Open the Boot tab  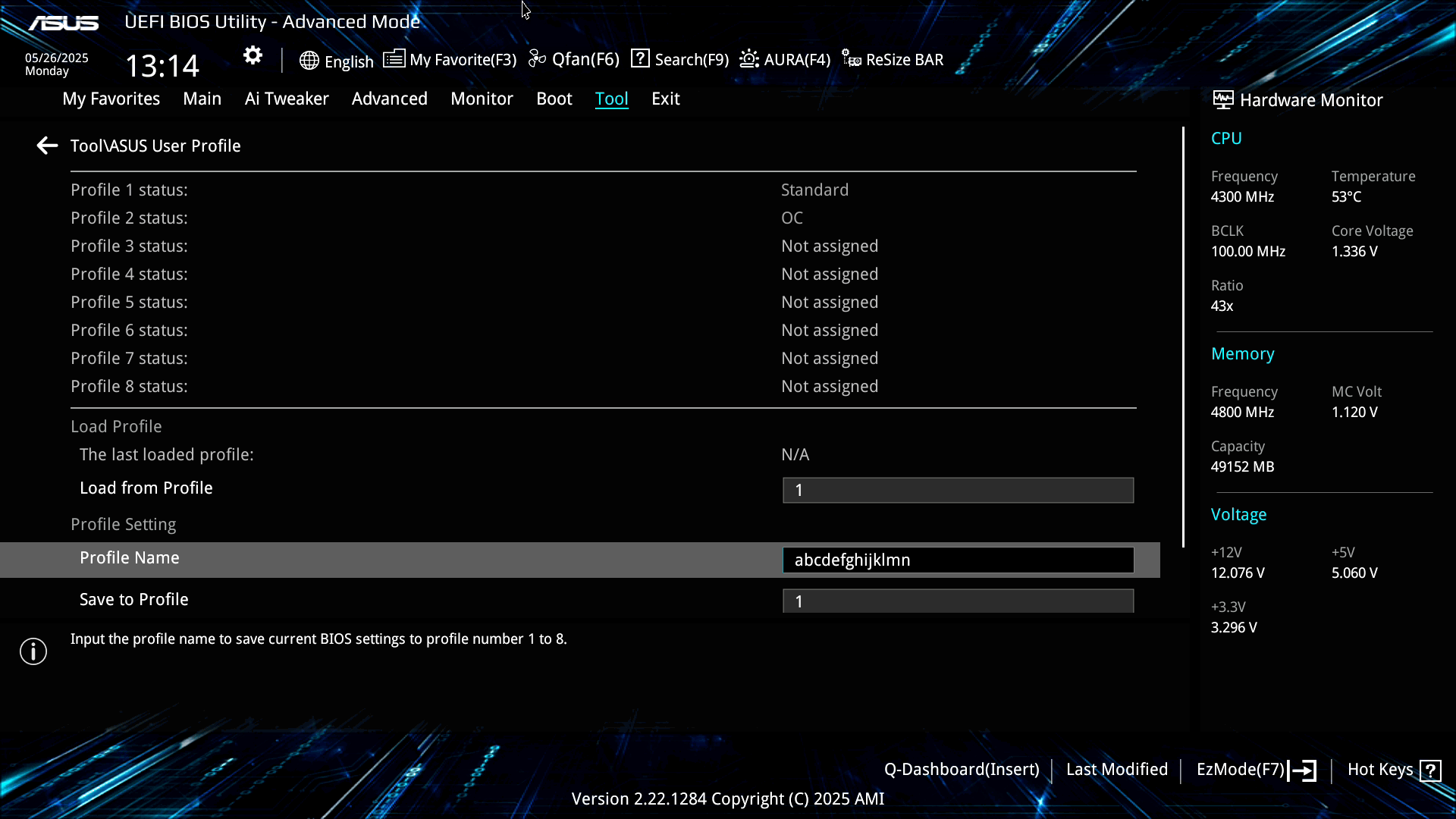[x=554, y=99]
